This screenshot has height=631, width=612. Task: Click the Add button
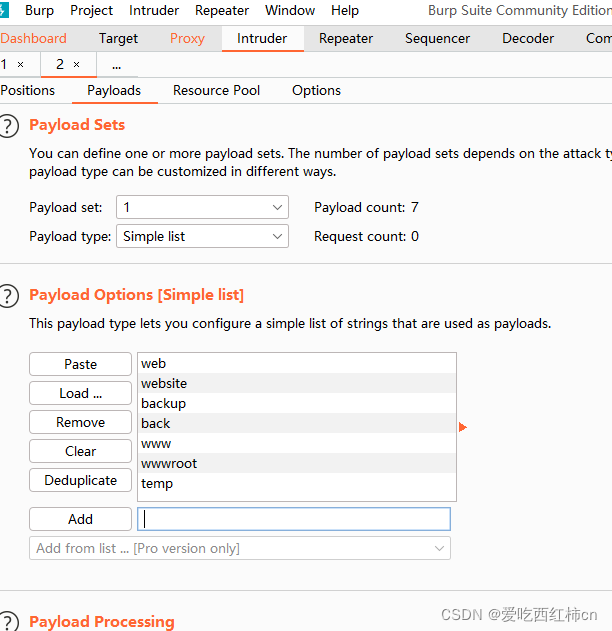point(80,519)
